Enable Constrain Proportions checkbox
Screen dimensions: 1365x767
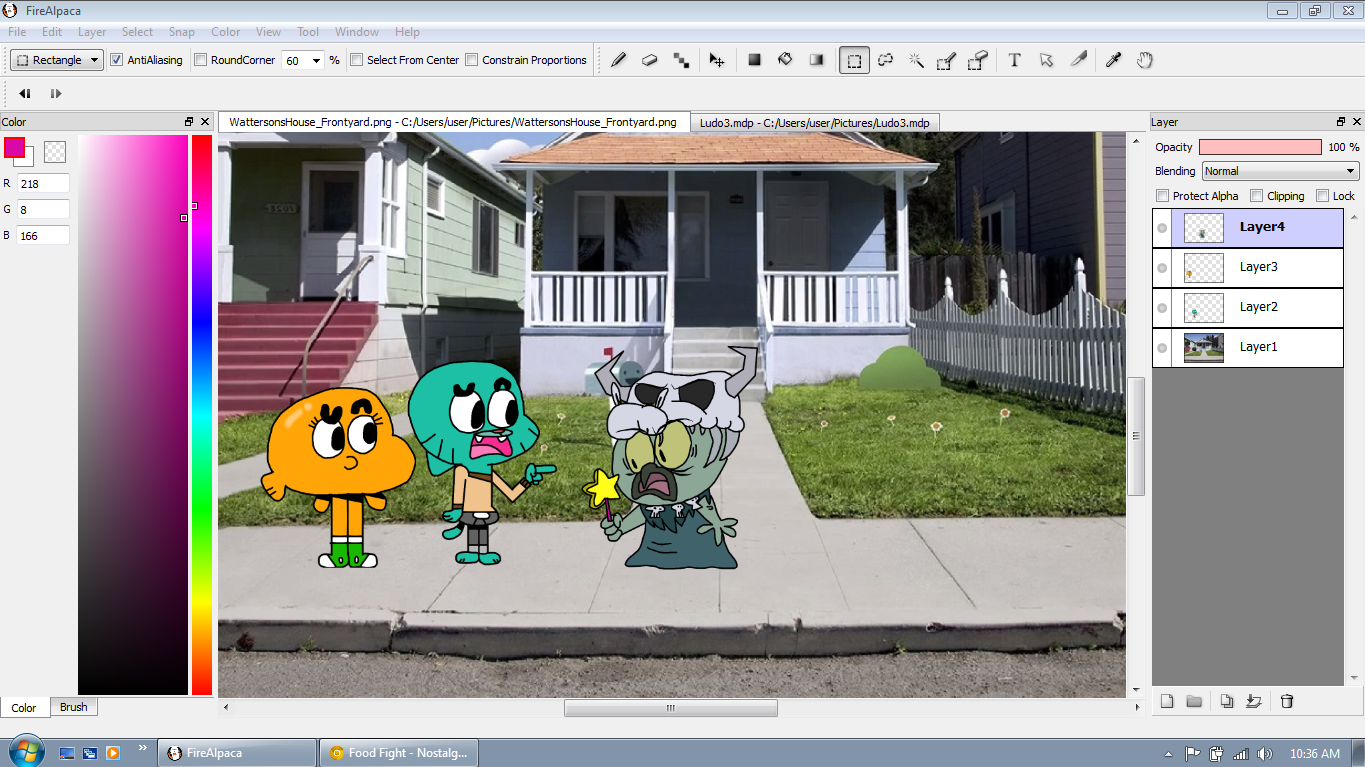(x=472, y=60)
